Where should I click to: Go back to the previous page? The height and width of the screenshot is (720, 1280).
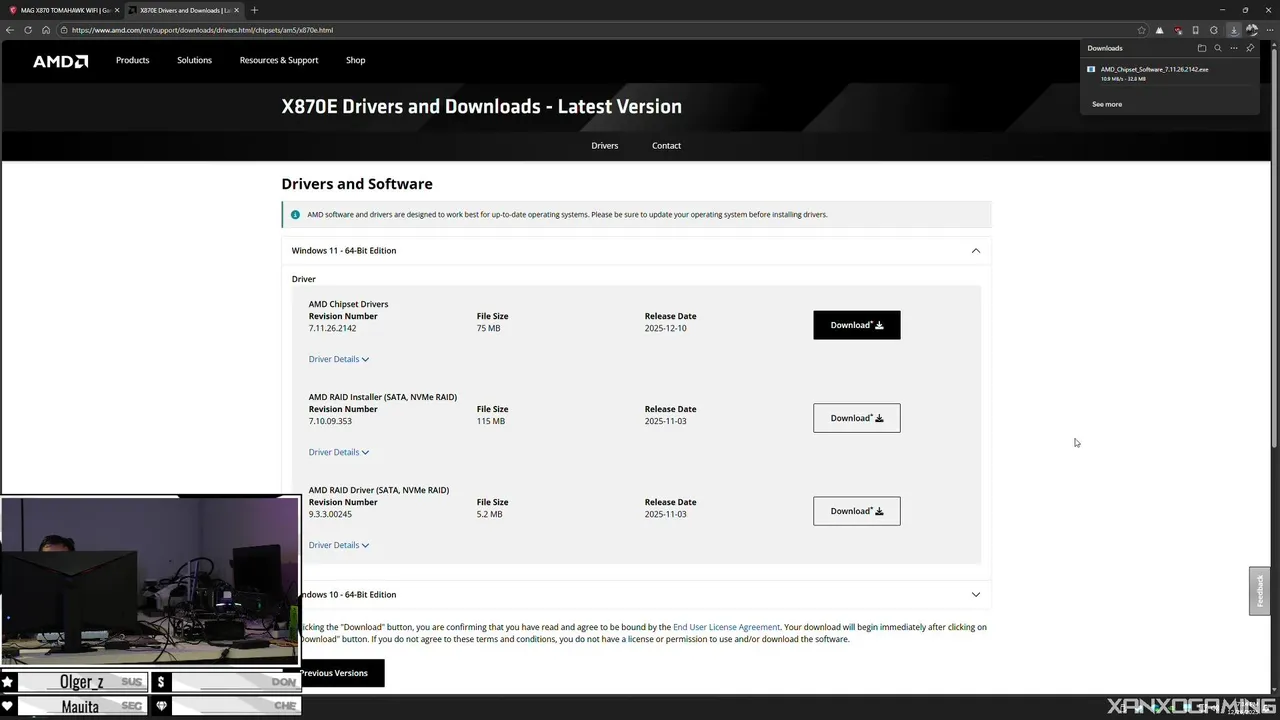point(10,30)
